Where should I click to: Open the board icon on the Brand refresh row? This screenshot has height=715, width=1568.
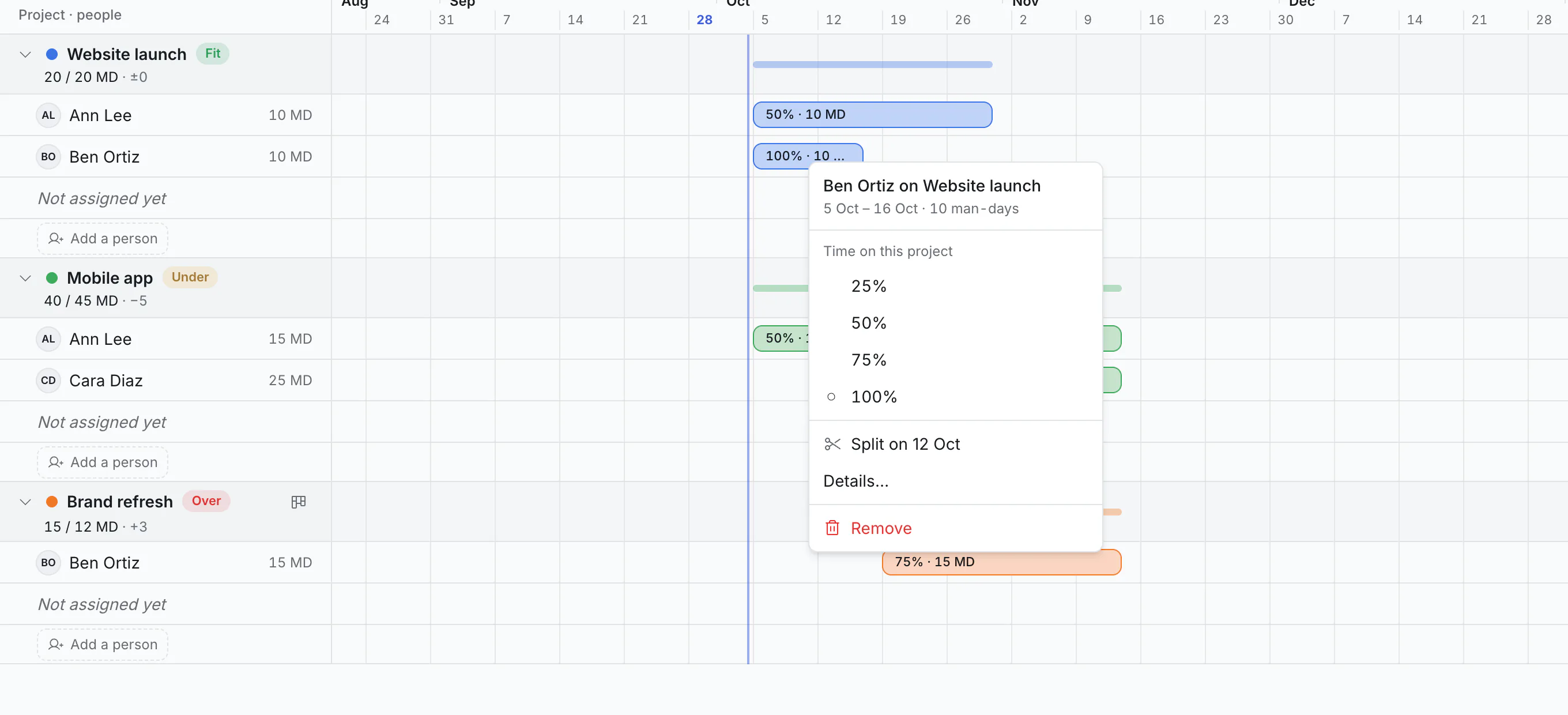(x=298, y=502)
